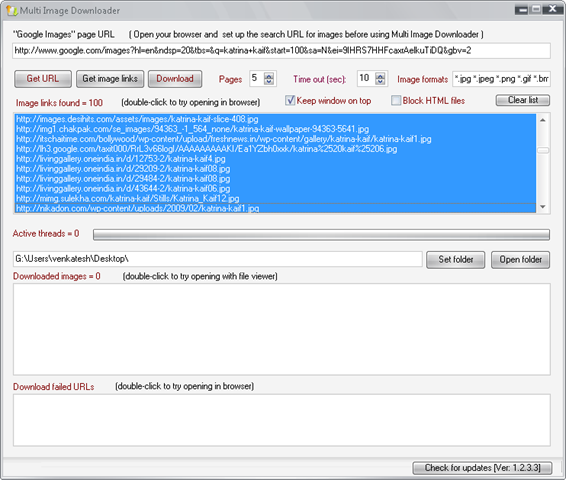Check for updates (Ver: 1.2.3.3)
566x480 pixels.
click(x=482, y=468)
